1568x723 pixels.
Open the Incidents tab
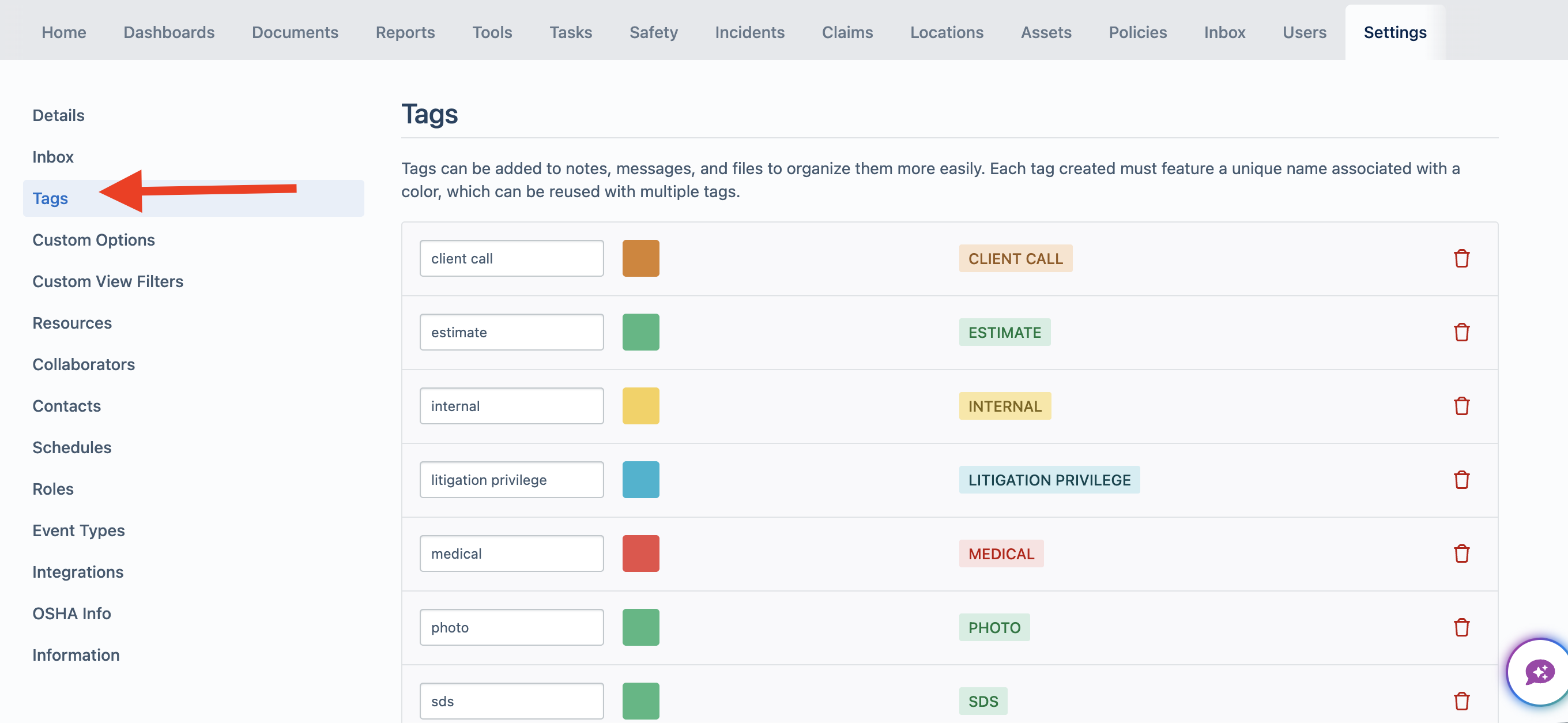tap(749, 32)
